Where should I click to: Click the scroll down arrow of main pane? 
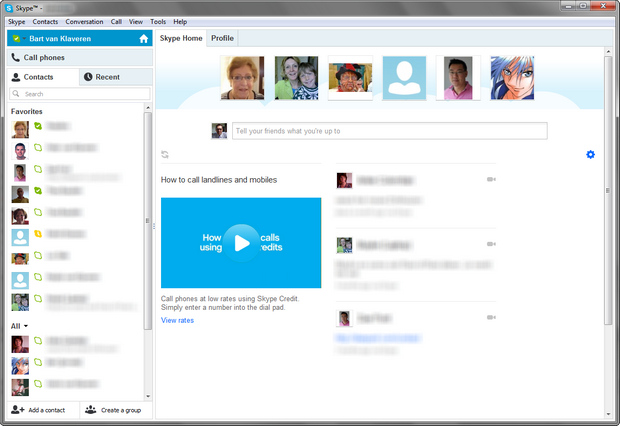pos(608,414)
